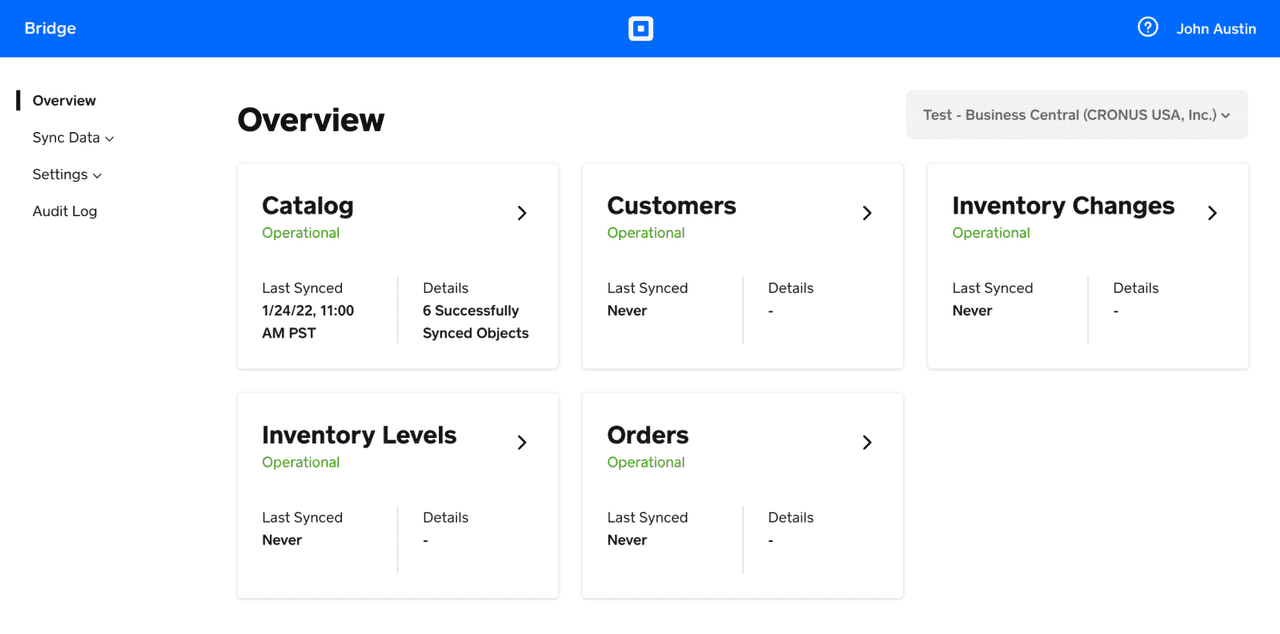Open the Catalog card arrow
The width and height of the screenshot is (1280, 634).
coord(521,213)
